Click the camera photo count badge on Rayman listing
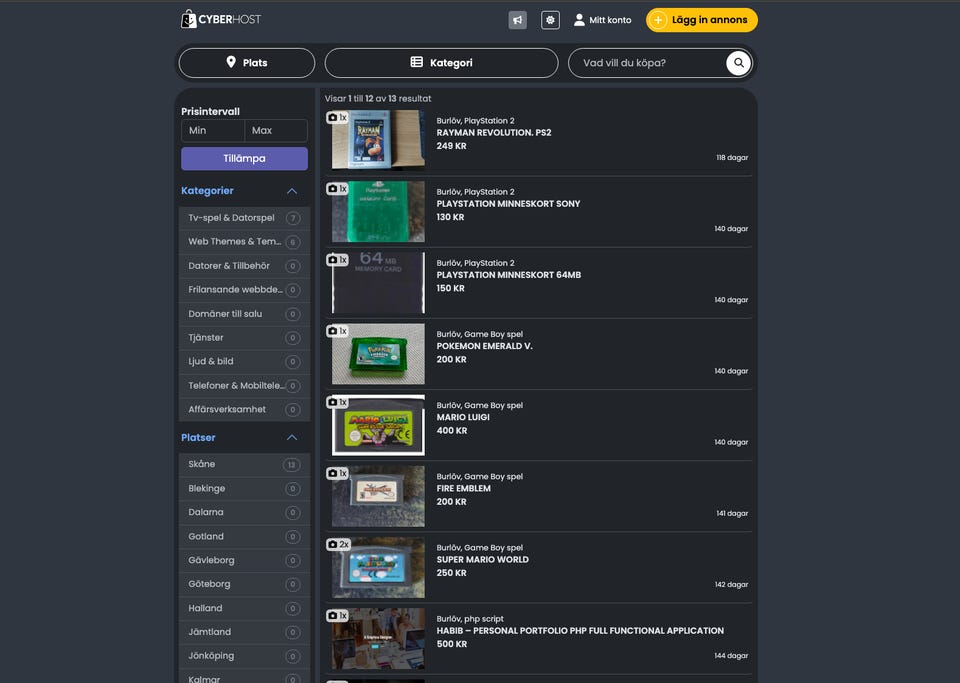The image size is (960, 683). point(337,117)
